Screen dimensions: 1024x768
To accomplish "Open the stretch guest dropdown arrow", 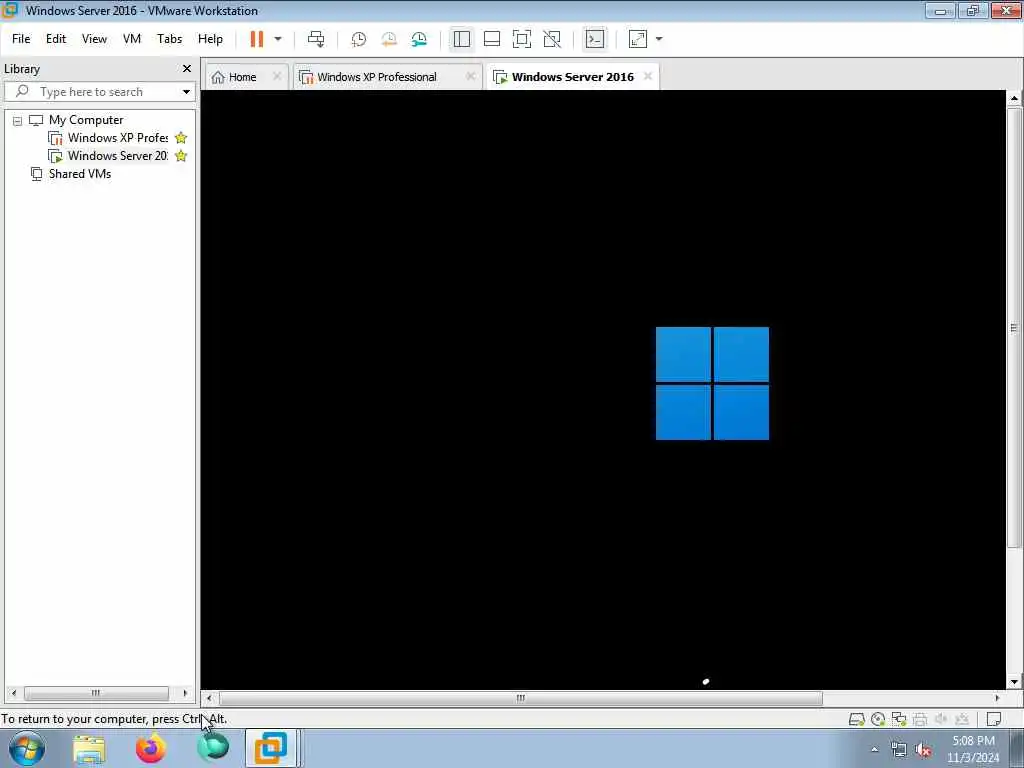I will tap(659, 39).
